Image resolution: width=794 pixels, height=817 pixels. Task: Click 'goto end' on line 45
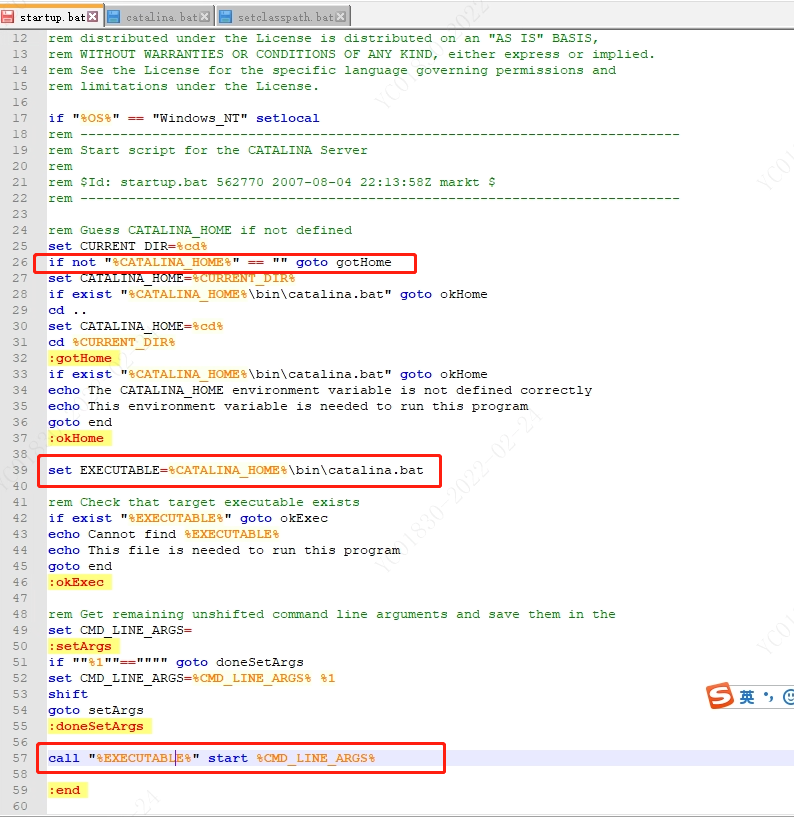point(80,566)
